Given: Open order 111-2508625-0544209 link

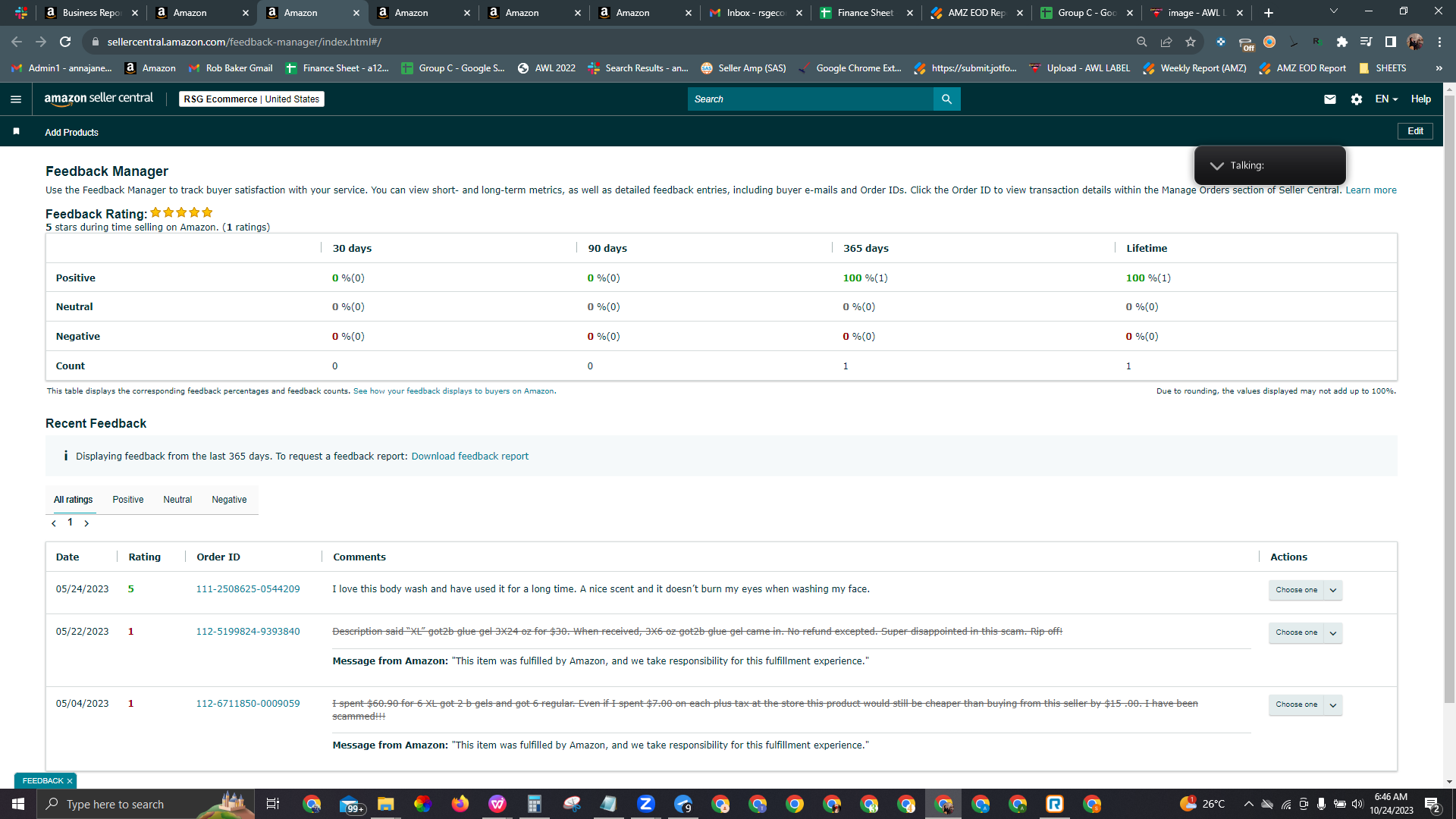Looking at the screenshot, I should pos(248,589).
